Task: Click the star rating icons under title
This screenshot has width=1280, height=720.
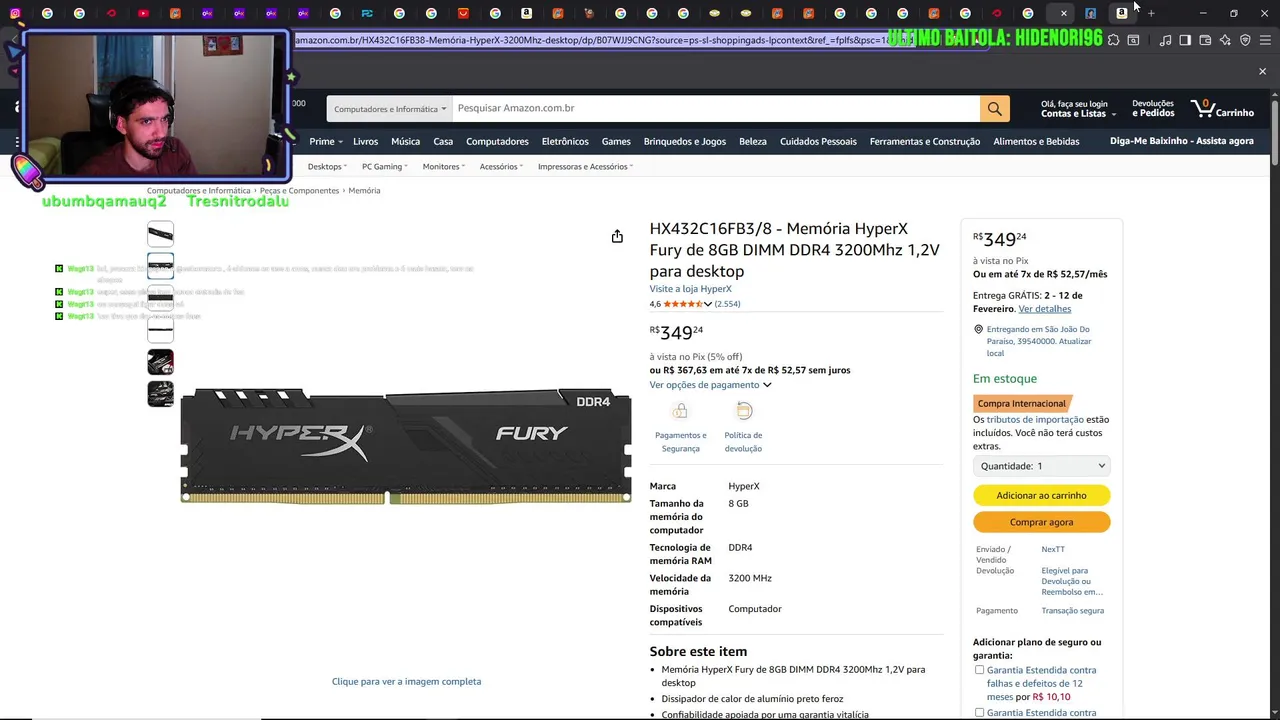Action: pos(683,304)
